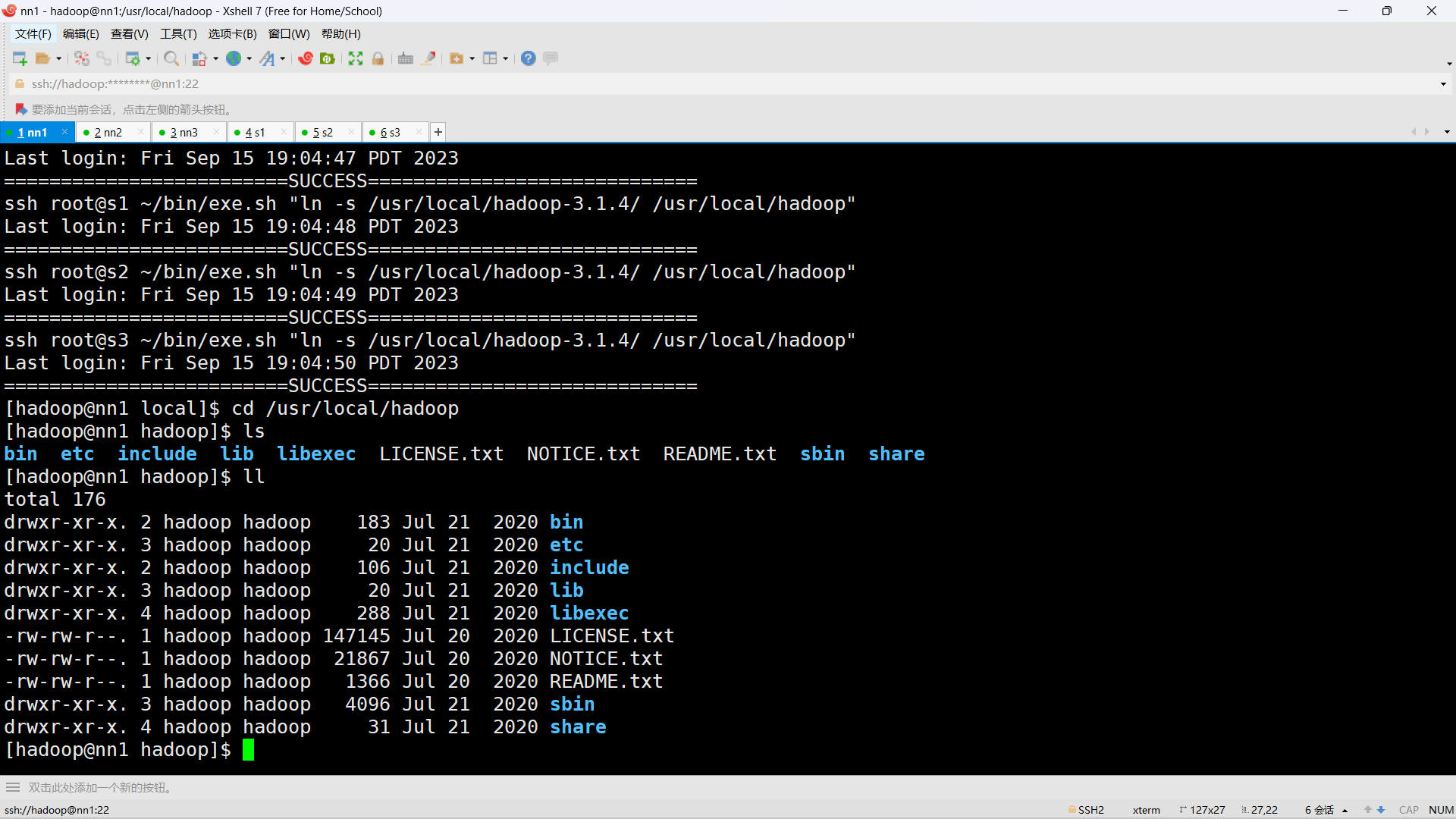Click the lock screen padlock icon
Image resolution: width=1456 pixels, height=819 pixels.
(x=378, y=58)
